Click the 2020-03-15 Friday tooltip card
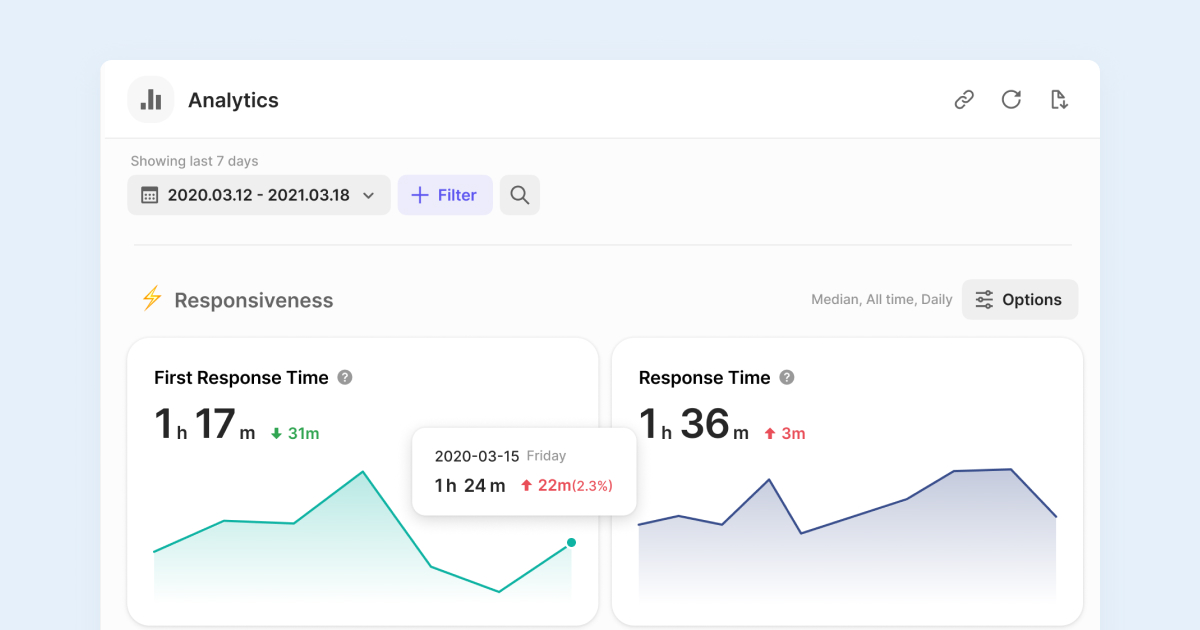The width and height of the screenshot is (1200, 630). pos(524,471)
